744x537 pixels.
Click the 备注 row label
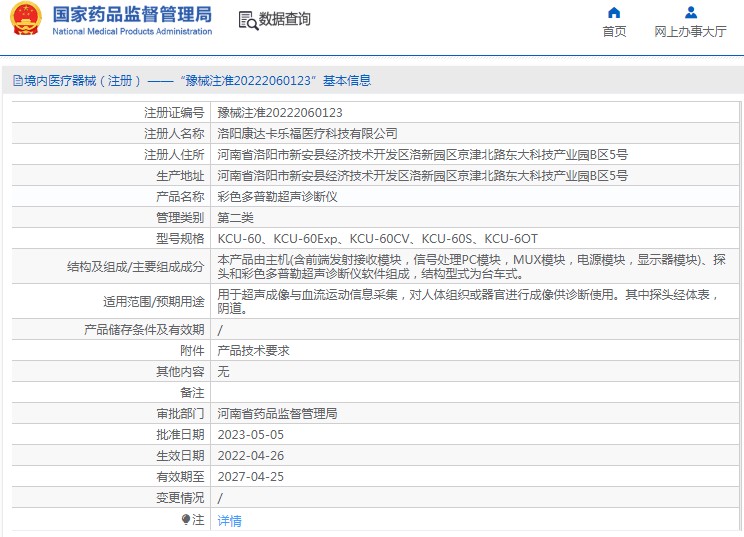point(192,392)
